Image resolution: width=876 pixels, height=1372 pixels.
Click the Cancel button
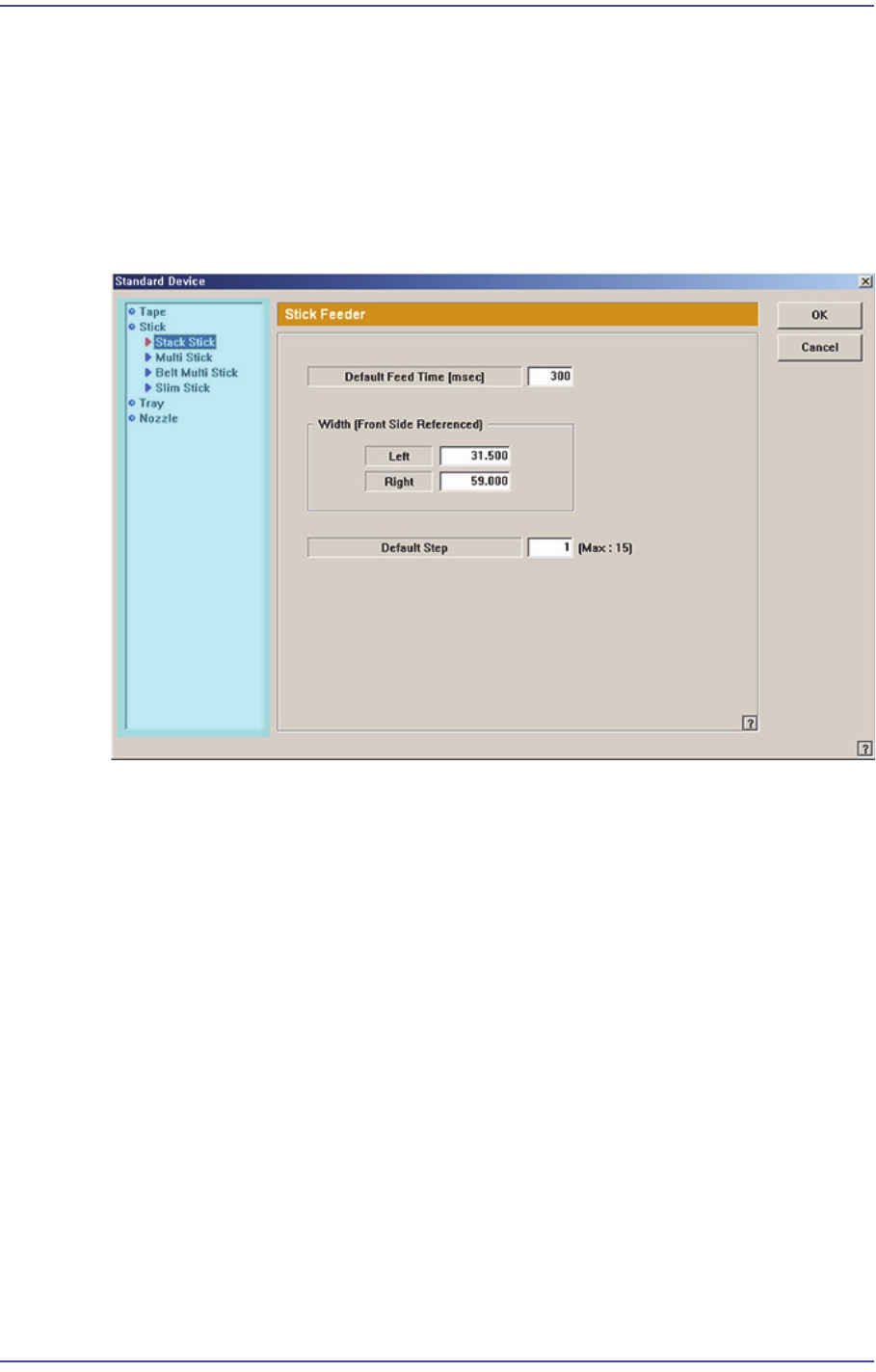(819, 348)
